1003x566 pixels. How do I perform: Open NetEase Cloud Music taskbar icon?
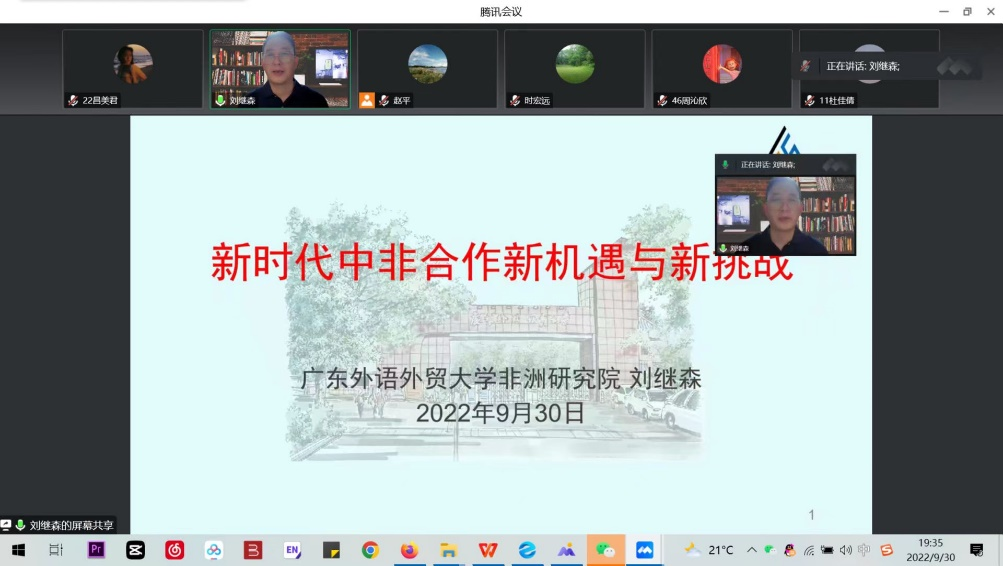point(175,549)
